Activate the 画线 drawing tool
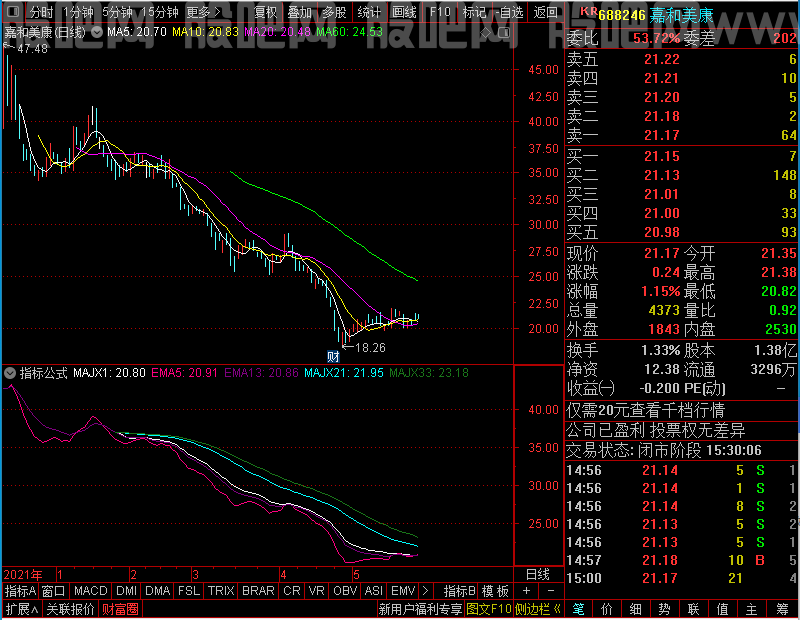Screen dimensions: 800x620 (x=404, y=12)
